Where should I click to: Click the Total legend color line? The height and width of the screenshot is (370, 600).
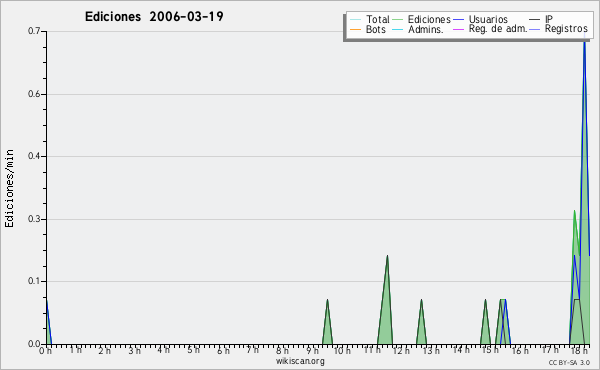[355, 20]
